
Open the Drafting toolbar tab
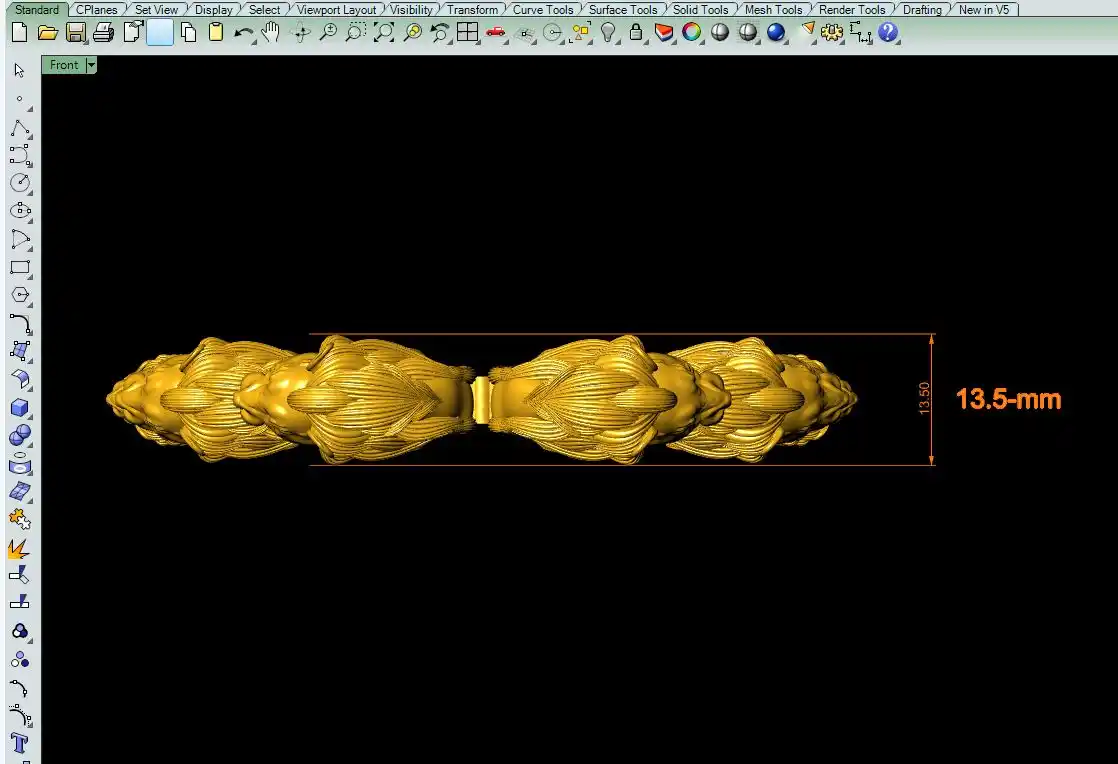[x=922, y=10]
